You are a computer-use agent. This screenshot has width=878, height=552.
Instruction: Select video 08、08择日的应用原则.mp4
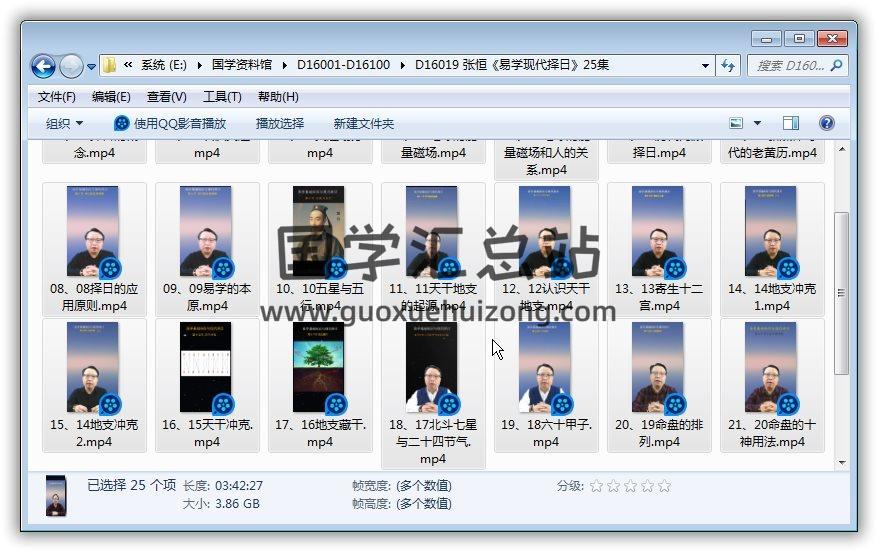pyautogui.click(x=94, y=249)
